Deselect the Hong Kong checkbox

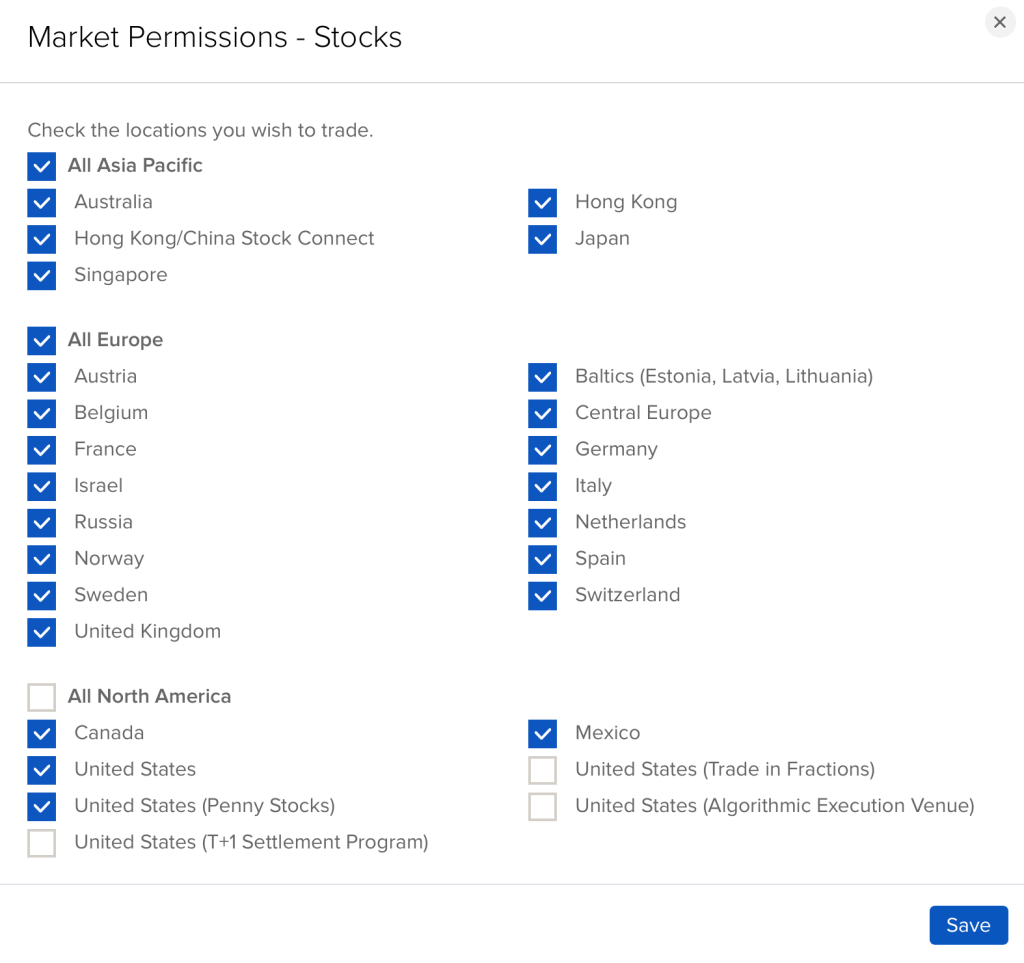[543, 203]
